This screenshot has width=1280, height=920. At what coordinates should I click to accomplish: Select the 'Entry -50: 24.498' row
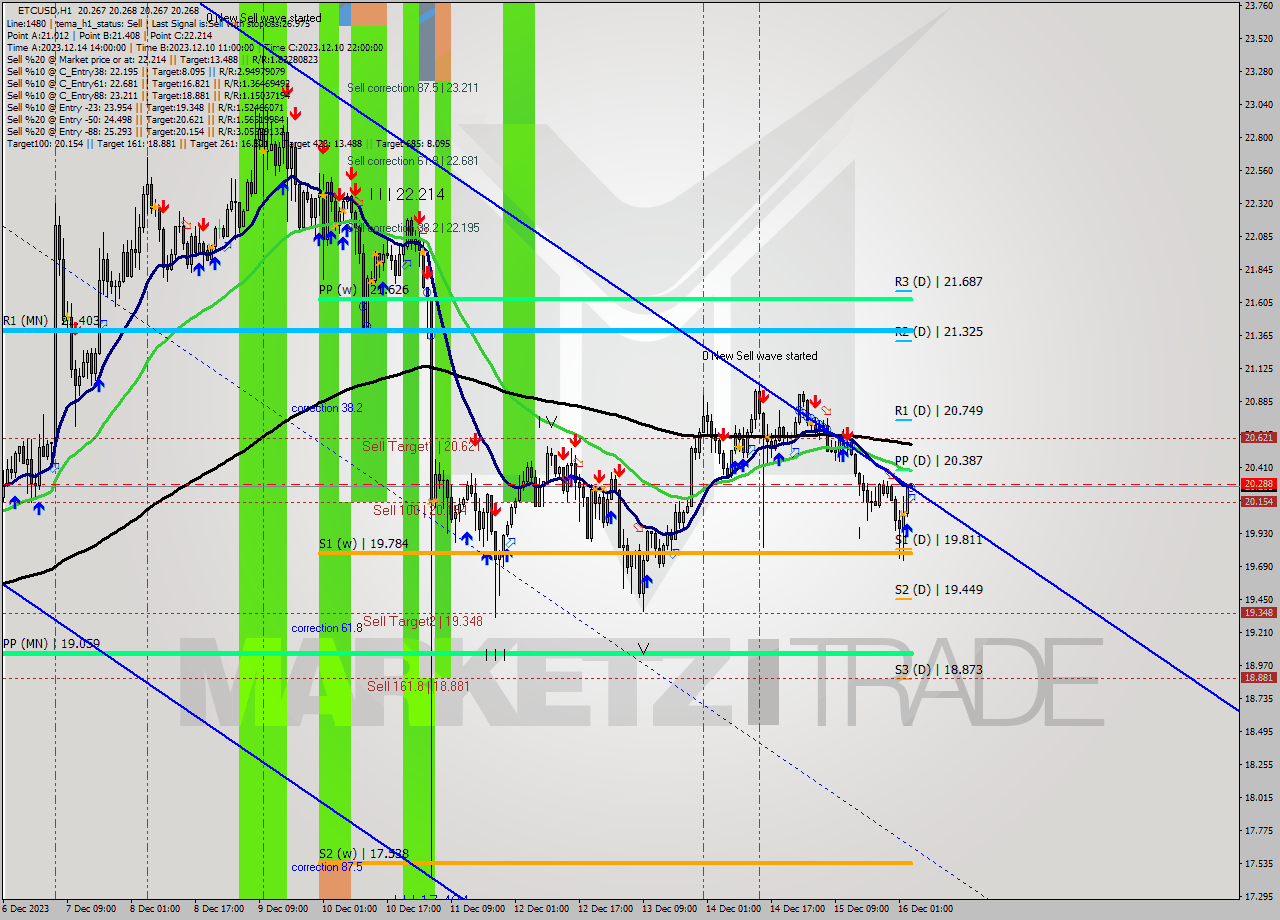[146, 119]
